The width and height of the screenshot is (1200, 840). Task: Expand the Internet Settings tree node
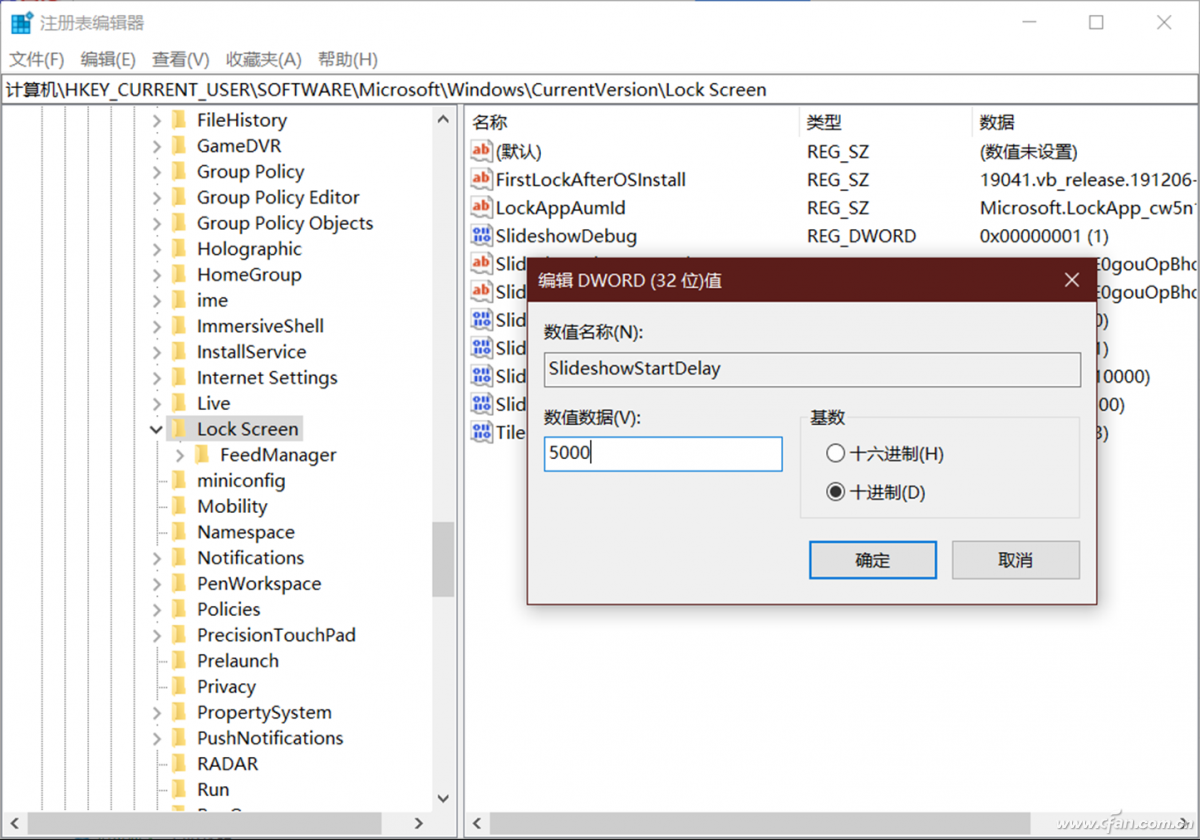pos(156,378)
